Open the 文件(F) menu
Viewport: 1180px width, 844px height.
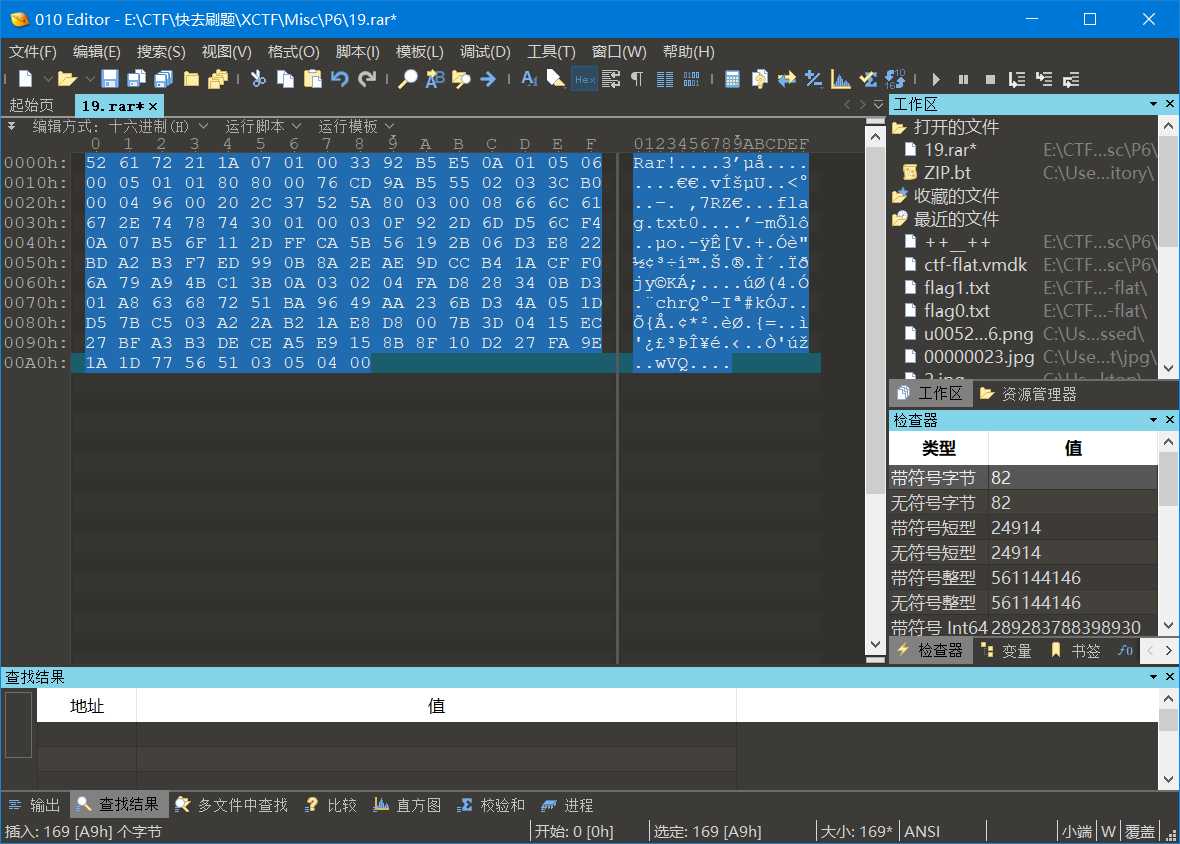(32, 52)
